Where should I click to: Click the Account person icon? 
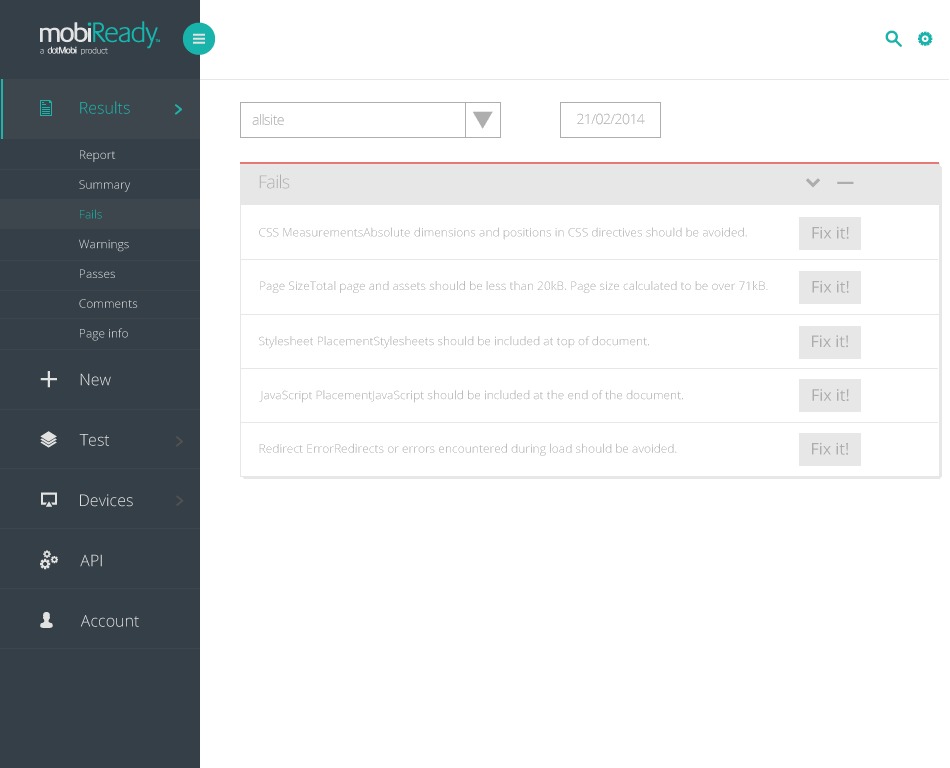(46, 620)
